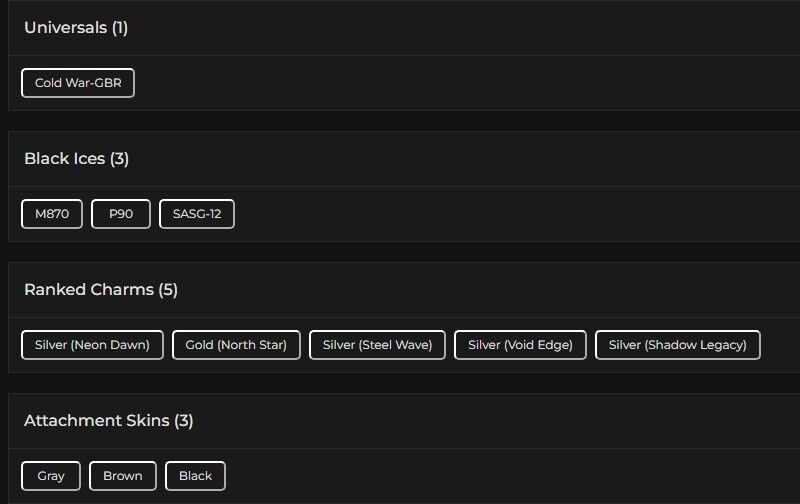Click the (1) count beside Universals

click(120, 28)
